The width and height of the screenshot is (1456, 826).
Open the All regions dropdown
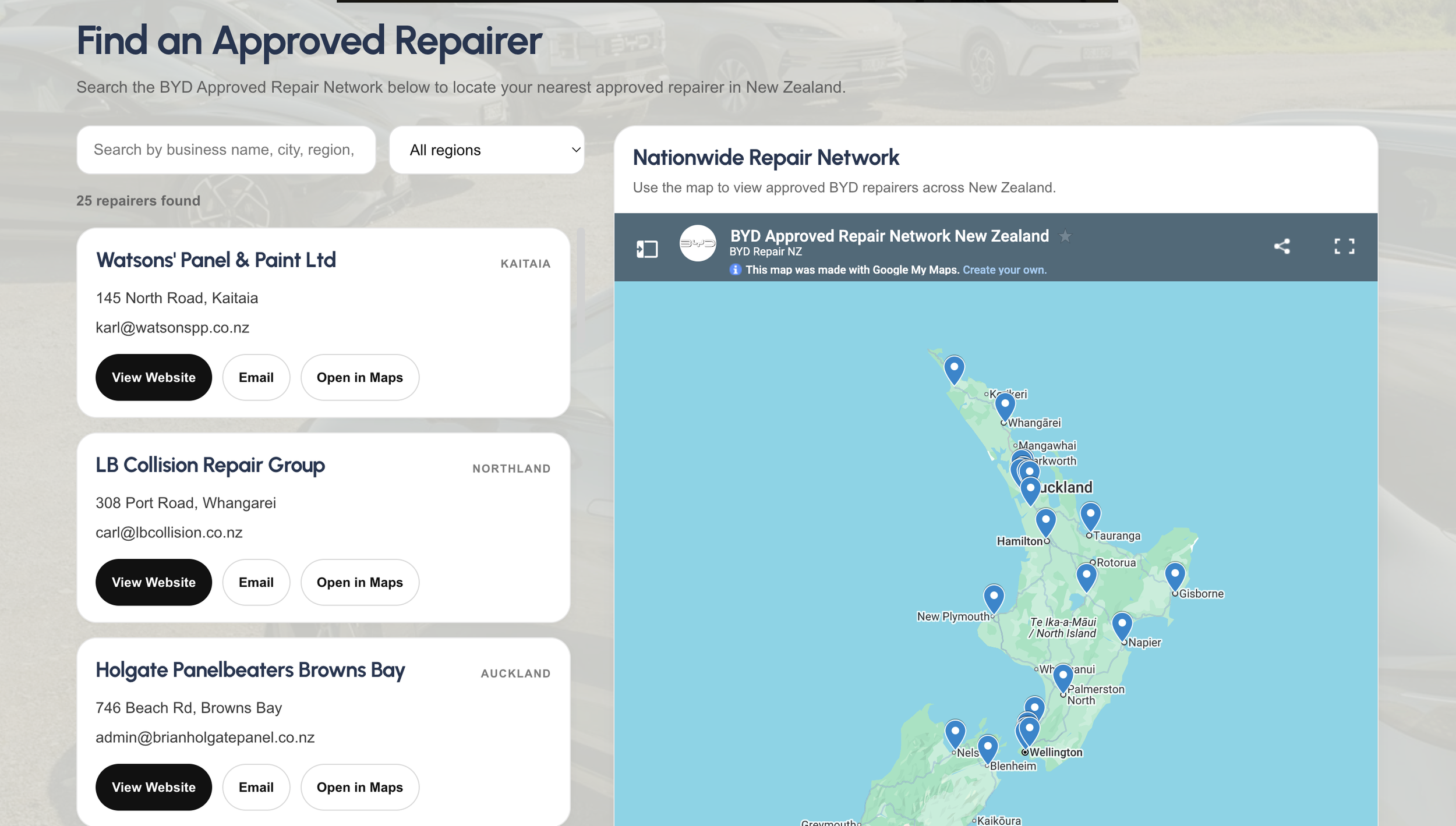pyautogui.click(x=487, y=150)
